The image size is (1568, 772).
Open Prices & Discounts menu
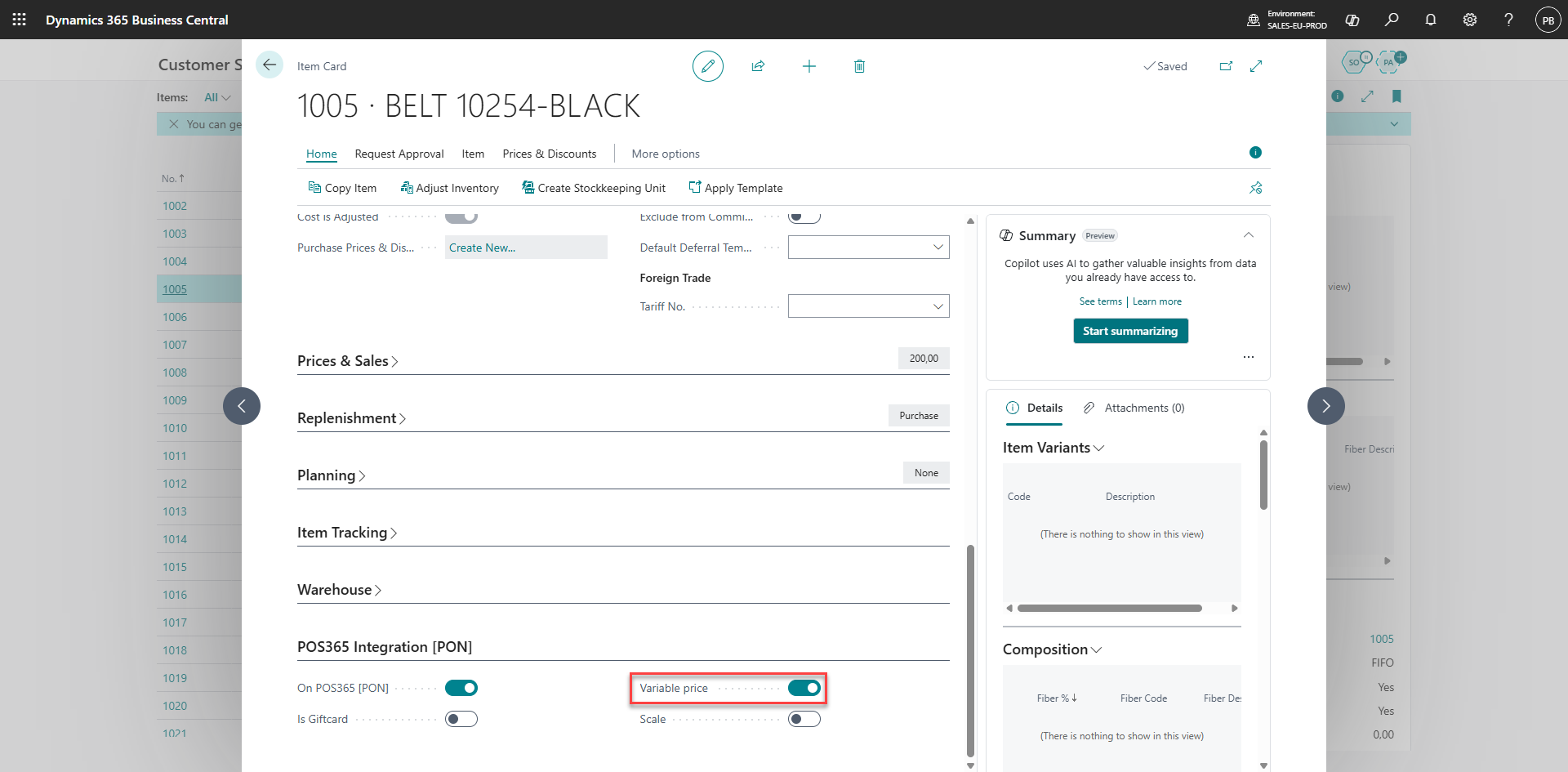click(550, 154)
